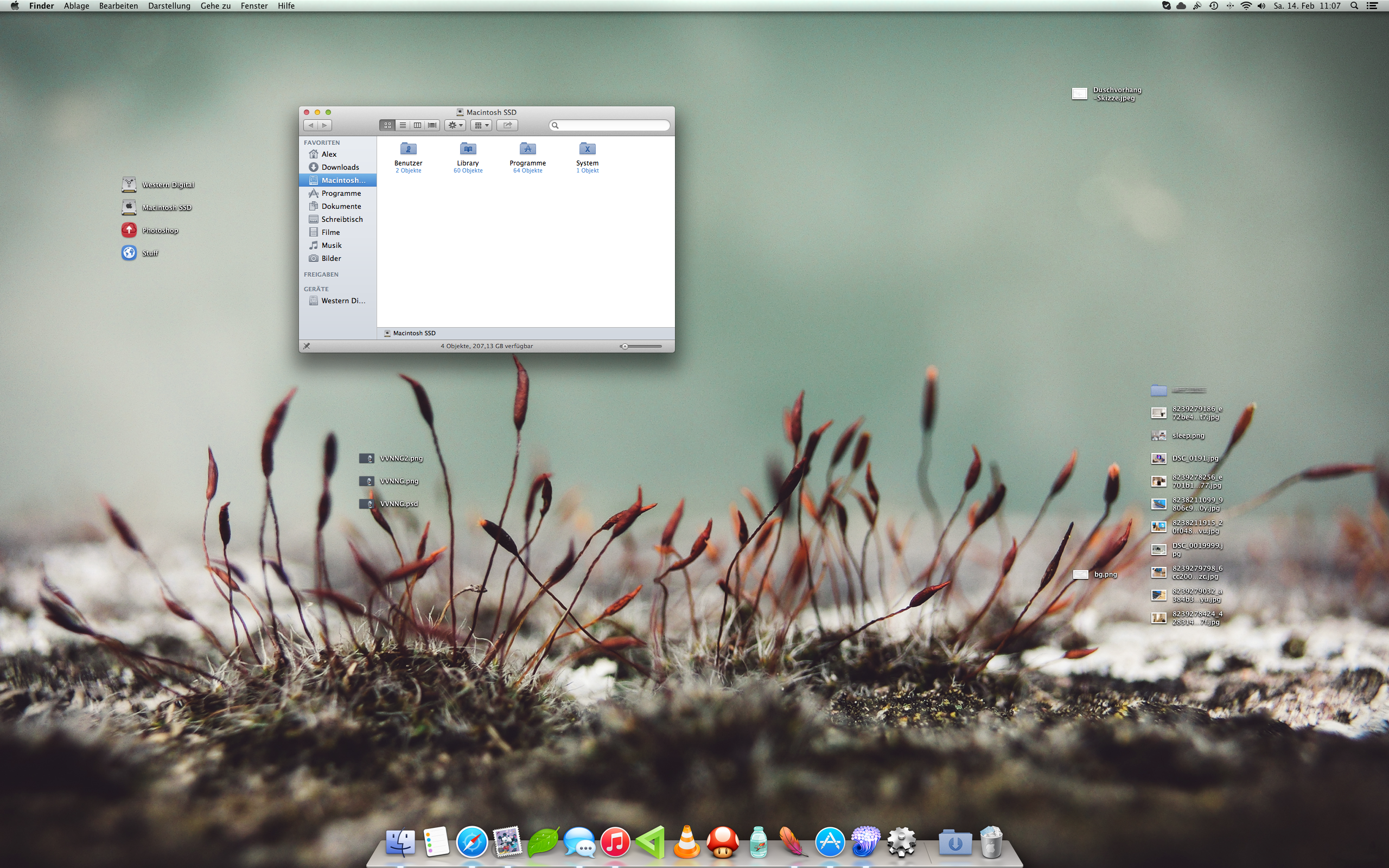This screenshot has height=868, width=1389.
Task: Open the Darstellung menu
Action: tap(169, 6)
